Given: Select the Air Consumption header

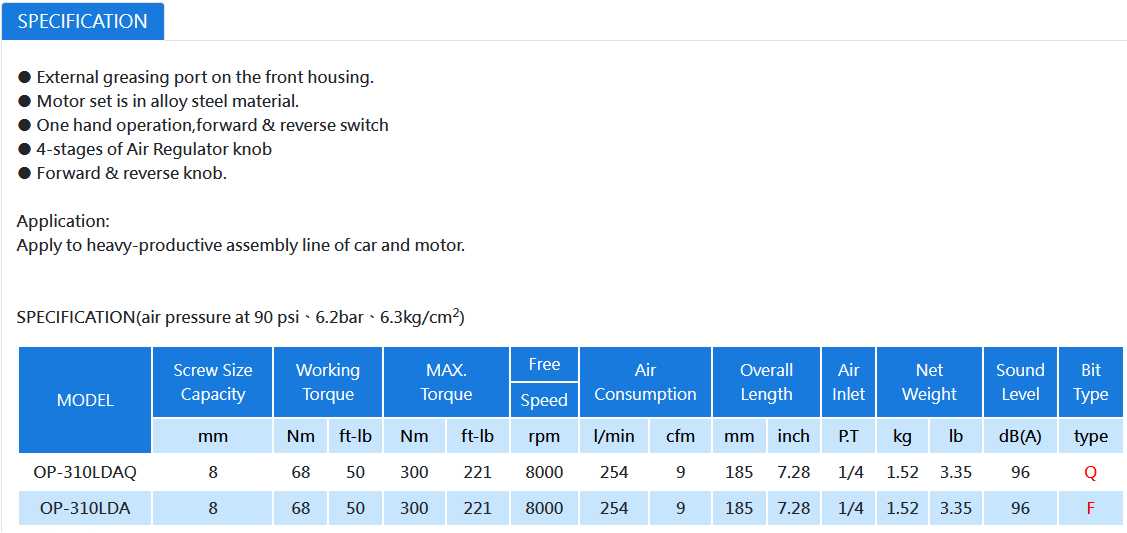Looking at the screenshot, I should click(645, 382).
